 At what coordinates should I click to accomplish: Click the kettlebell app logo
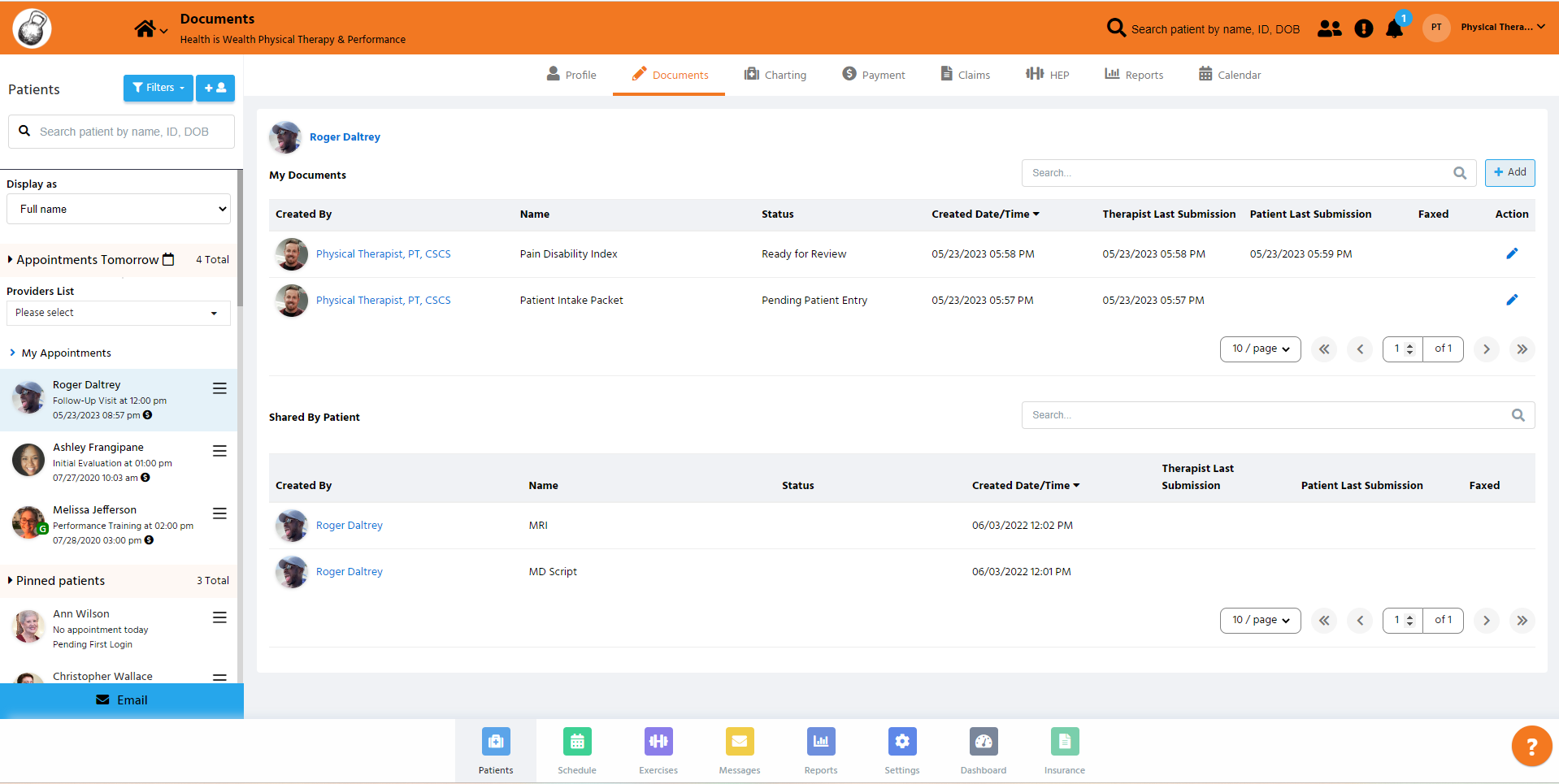click(x=33, y=28)
